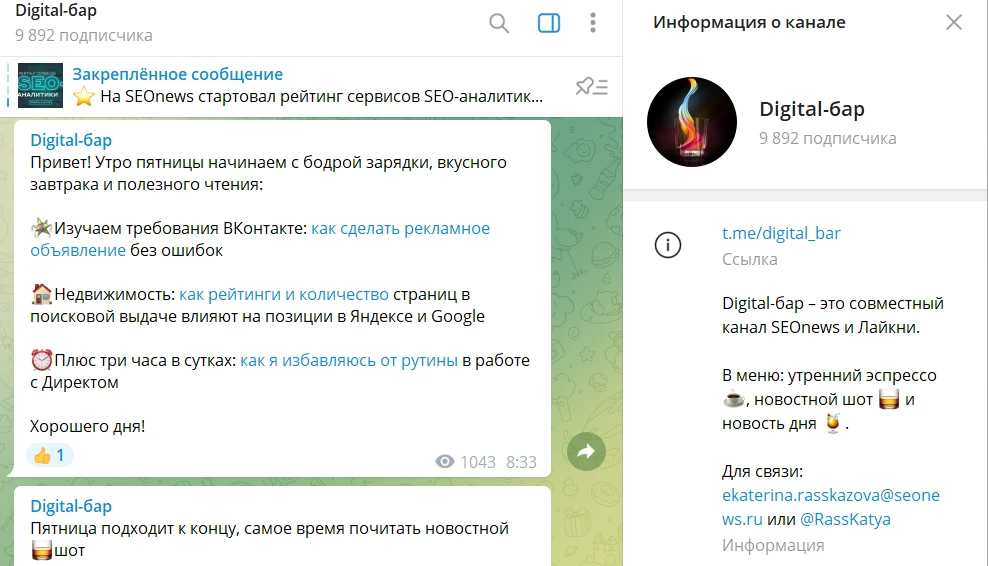Click the cocktail emoji after новость дня
Image resolution: width=988 pixels, height=566 pixels.
point(832,423)
